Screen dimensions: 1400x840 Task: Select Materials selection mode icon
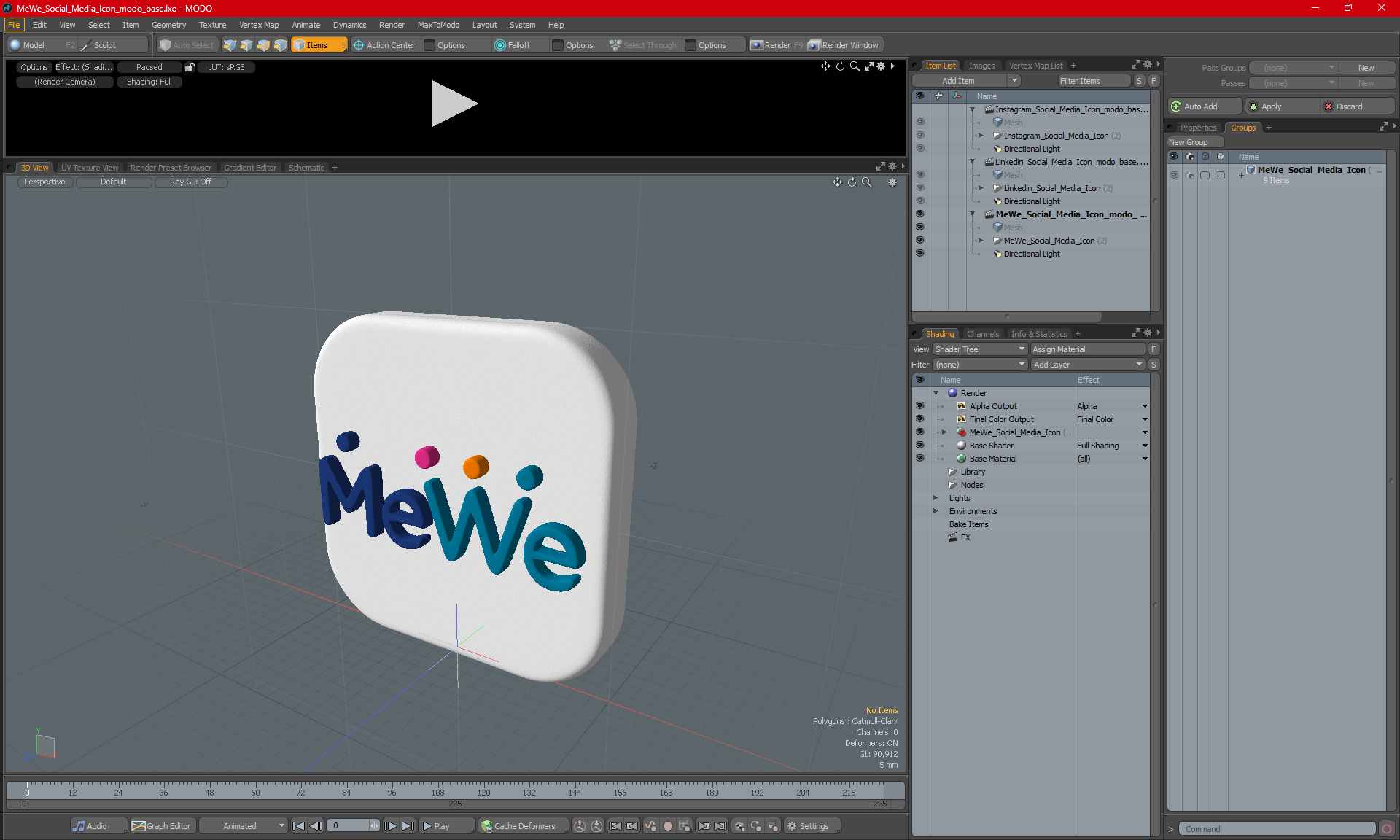coord(280,45)
